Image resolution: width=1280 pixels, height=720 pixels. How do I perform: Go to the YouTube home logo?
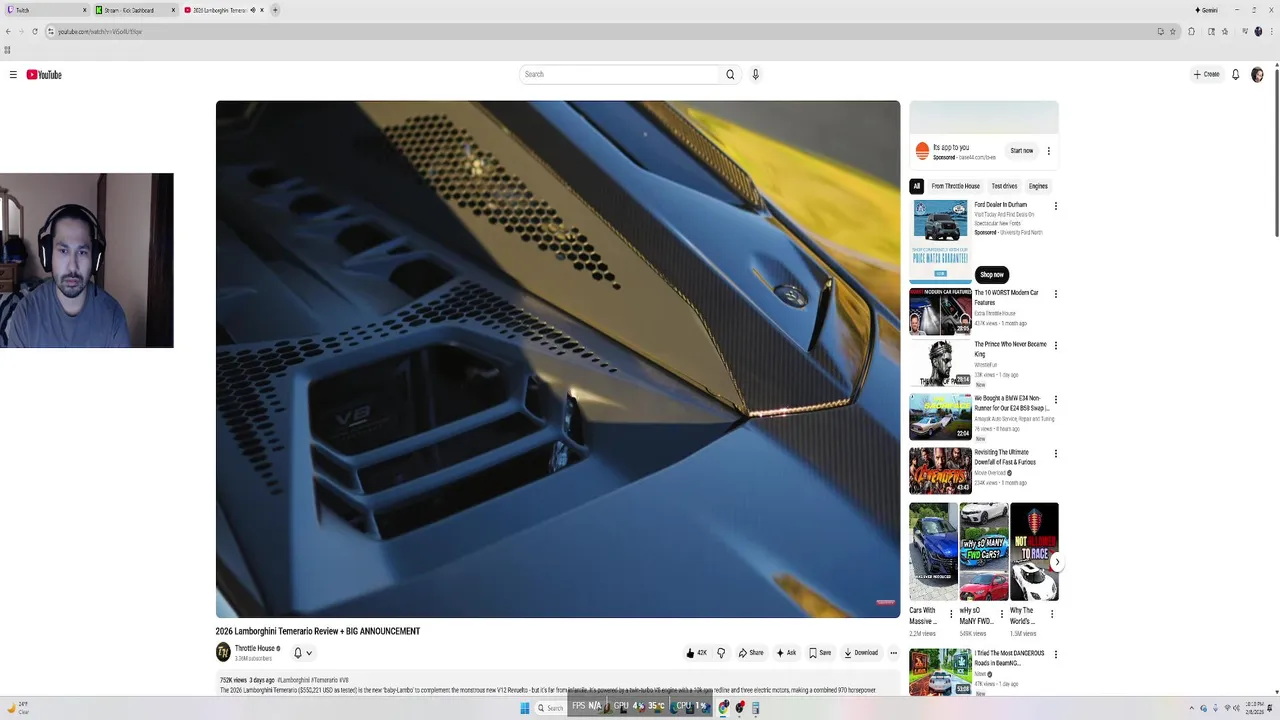coord(44,75)
